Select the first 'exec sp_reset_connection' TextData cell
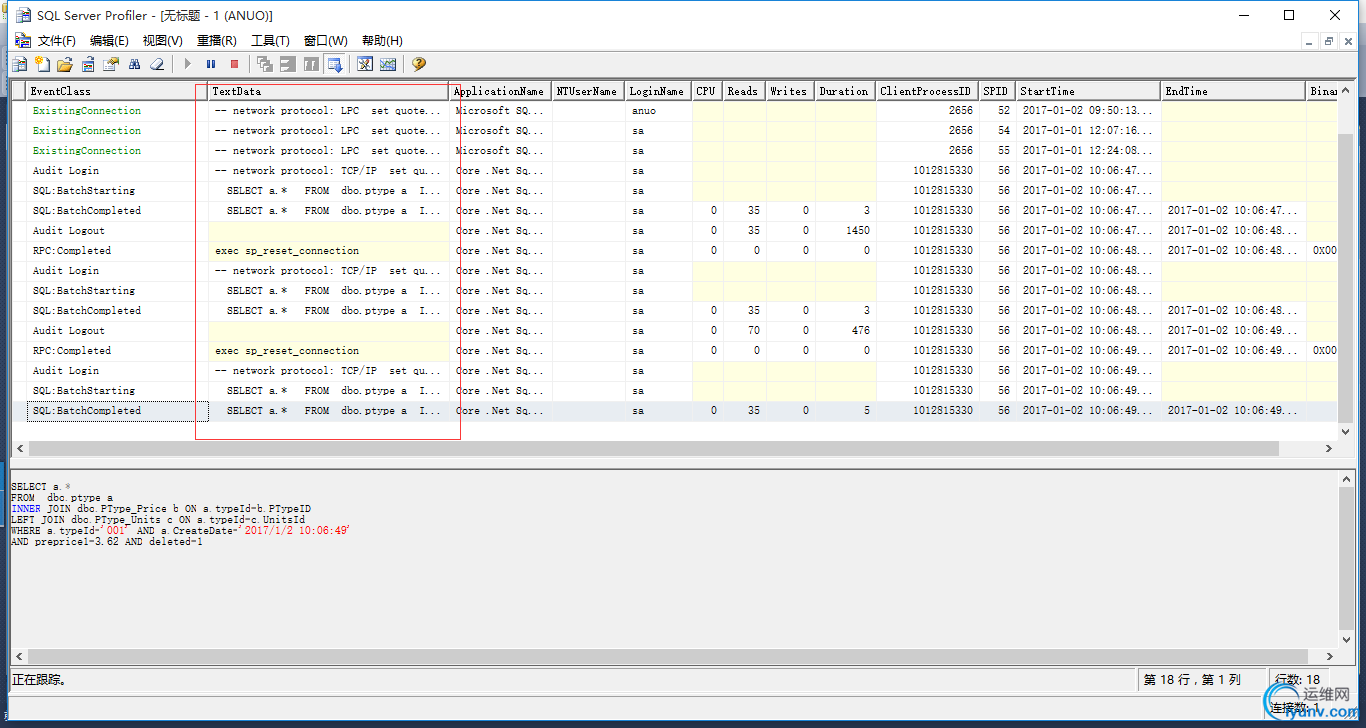This screenshot has width=1366, height=728. [329, 251]
